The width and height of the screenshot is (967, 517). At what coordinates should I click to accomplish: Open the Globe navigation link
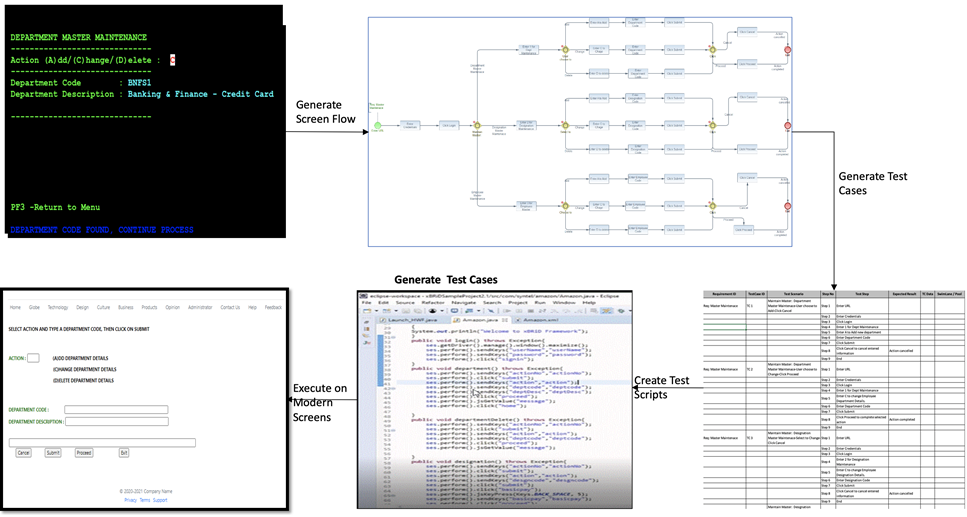34,307
